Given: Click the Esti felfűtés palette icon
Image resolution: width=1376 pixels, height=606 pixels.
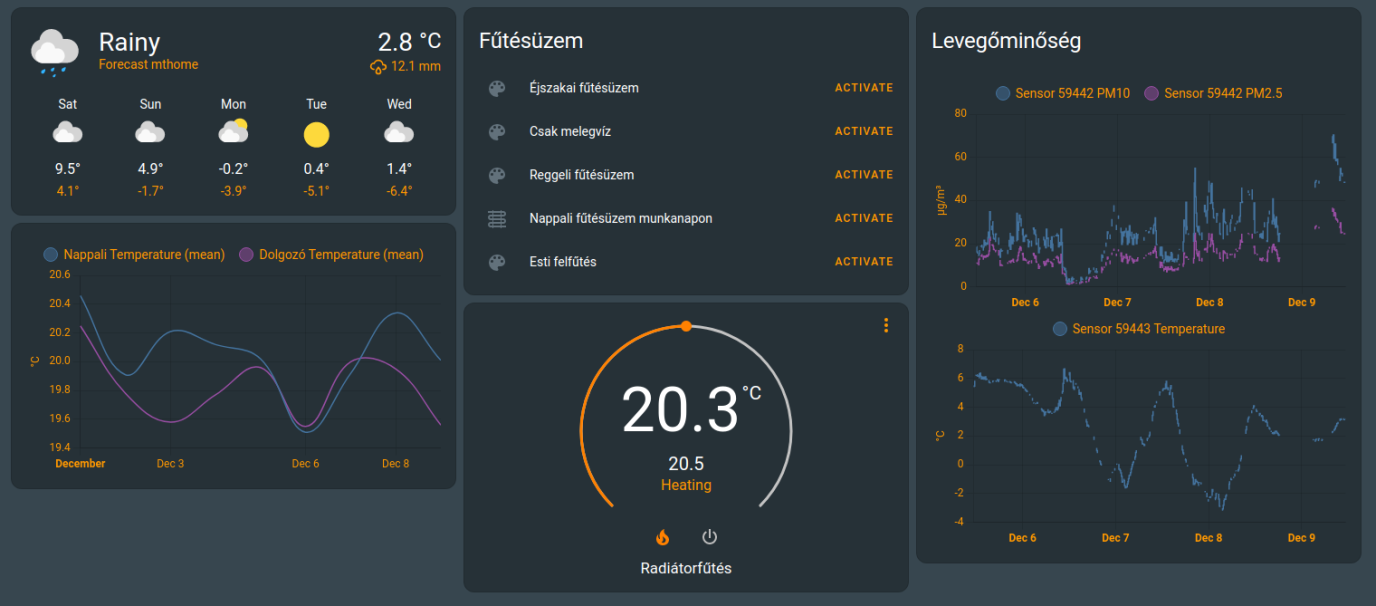Looking at the screenshot, I should point(497,262).
